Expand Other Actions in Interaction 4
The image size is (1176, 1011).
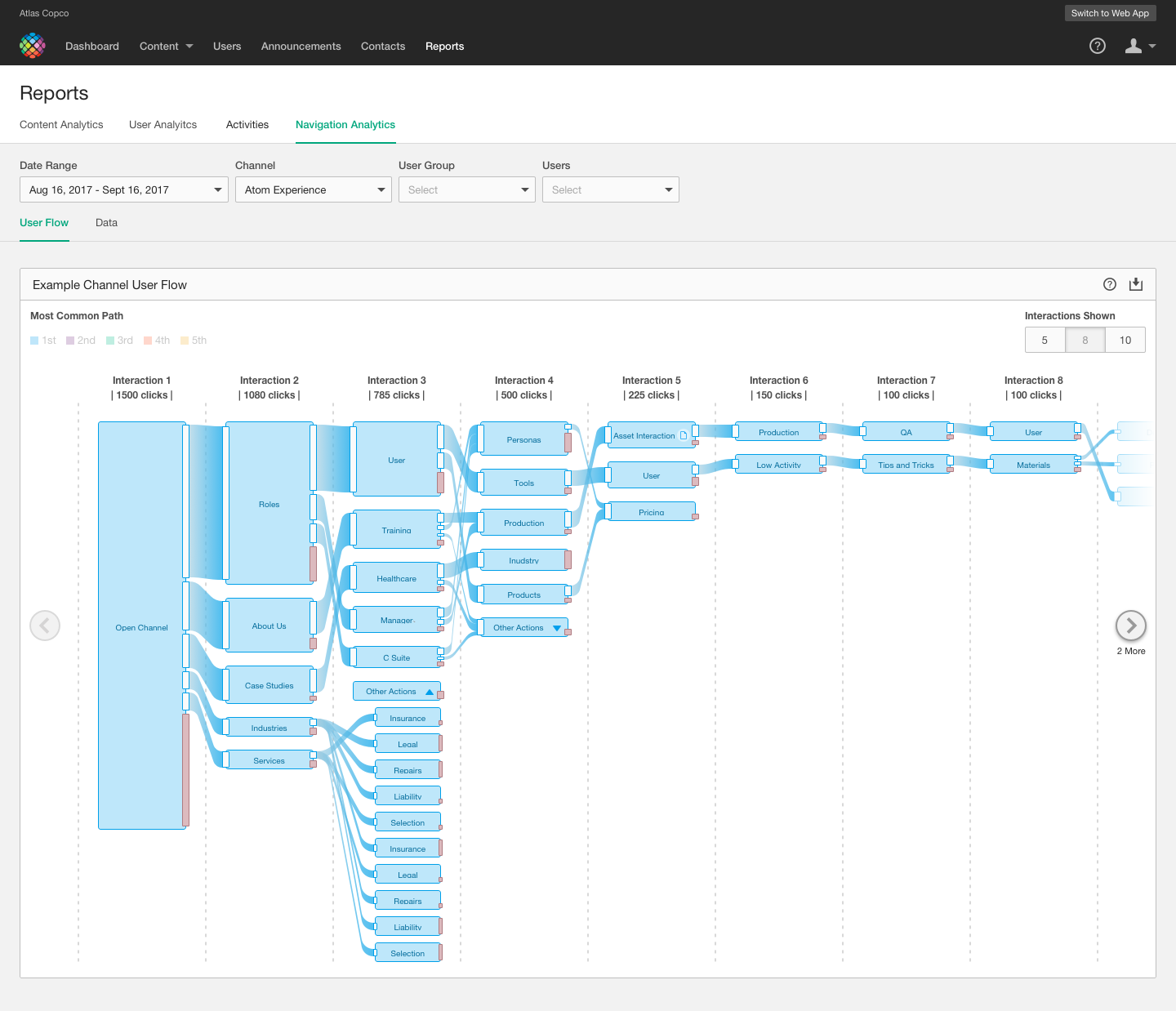[557, 627]
